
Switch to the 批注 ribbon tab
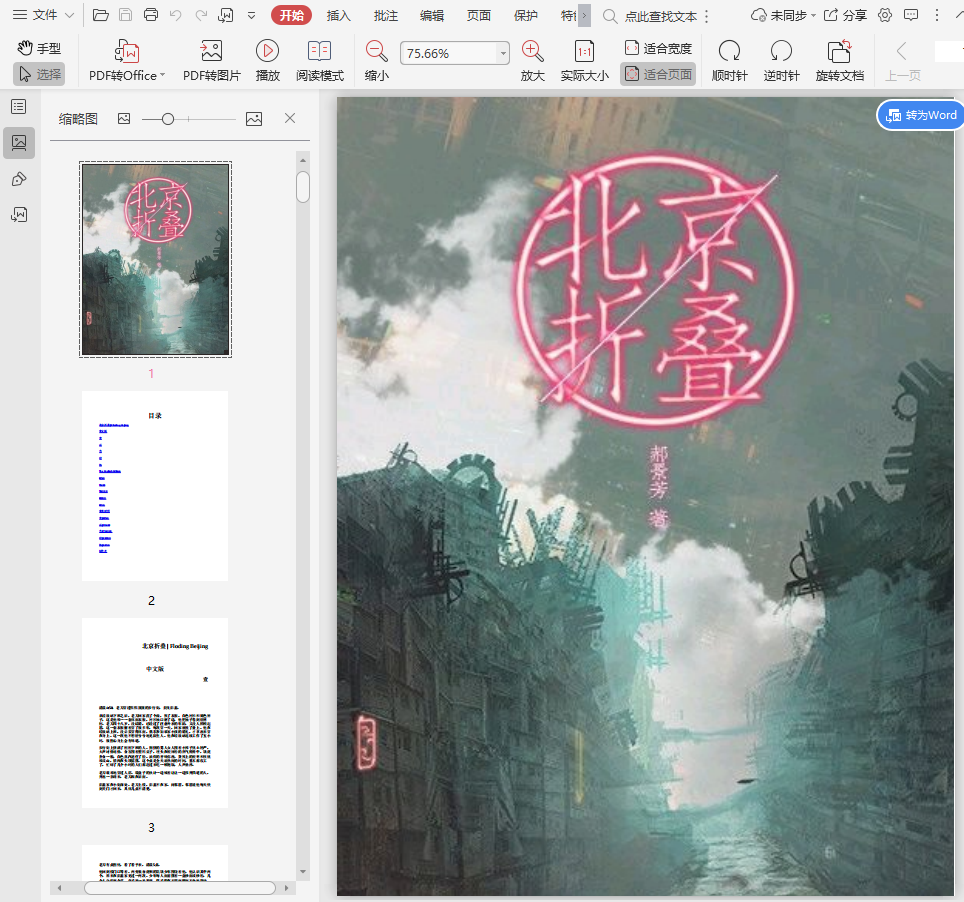coord(385,15)
